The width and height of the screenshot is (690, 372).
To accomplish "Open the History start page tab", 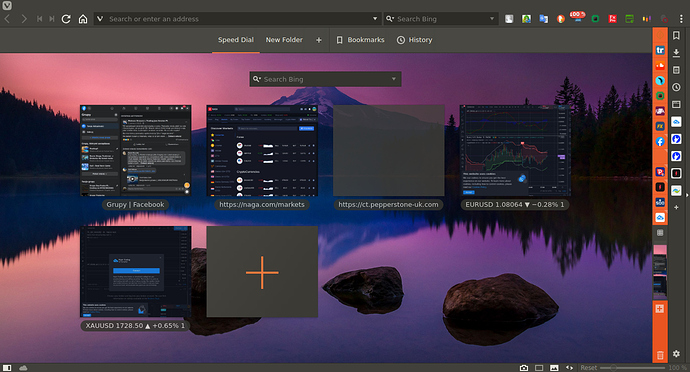I will point(415,40).
